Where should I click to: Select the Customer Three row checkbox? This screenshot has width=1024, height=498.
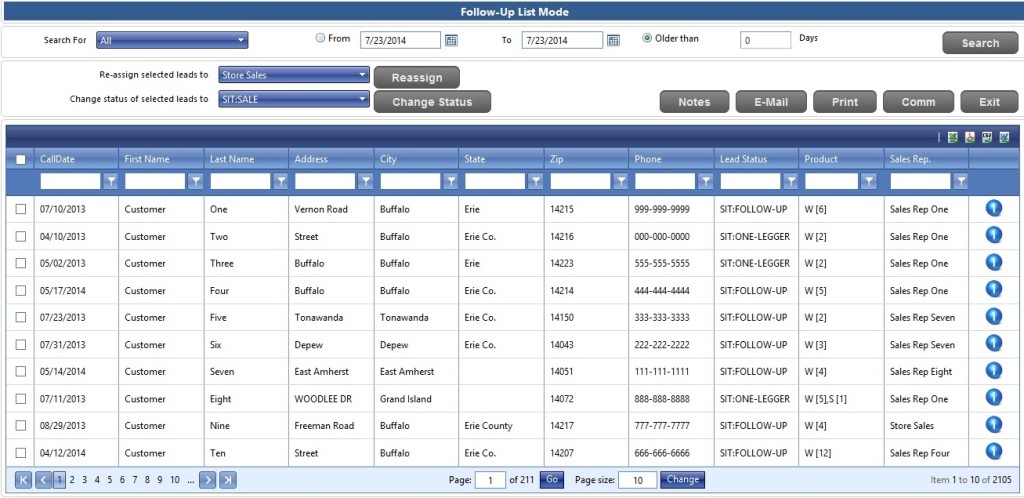21,263
